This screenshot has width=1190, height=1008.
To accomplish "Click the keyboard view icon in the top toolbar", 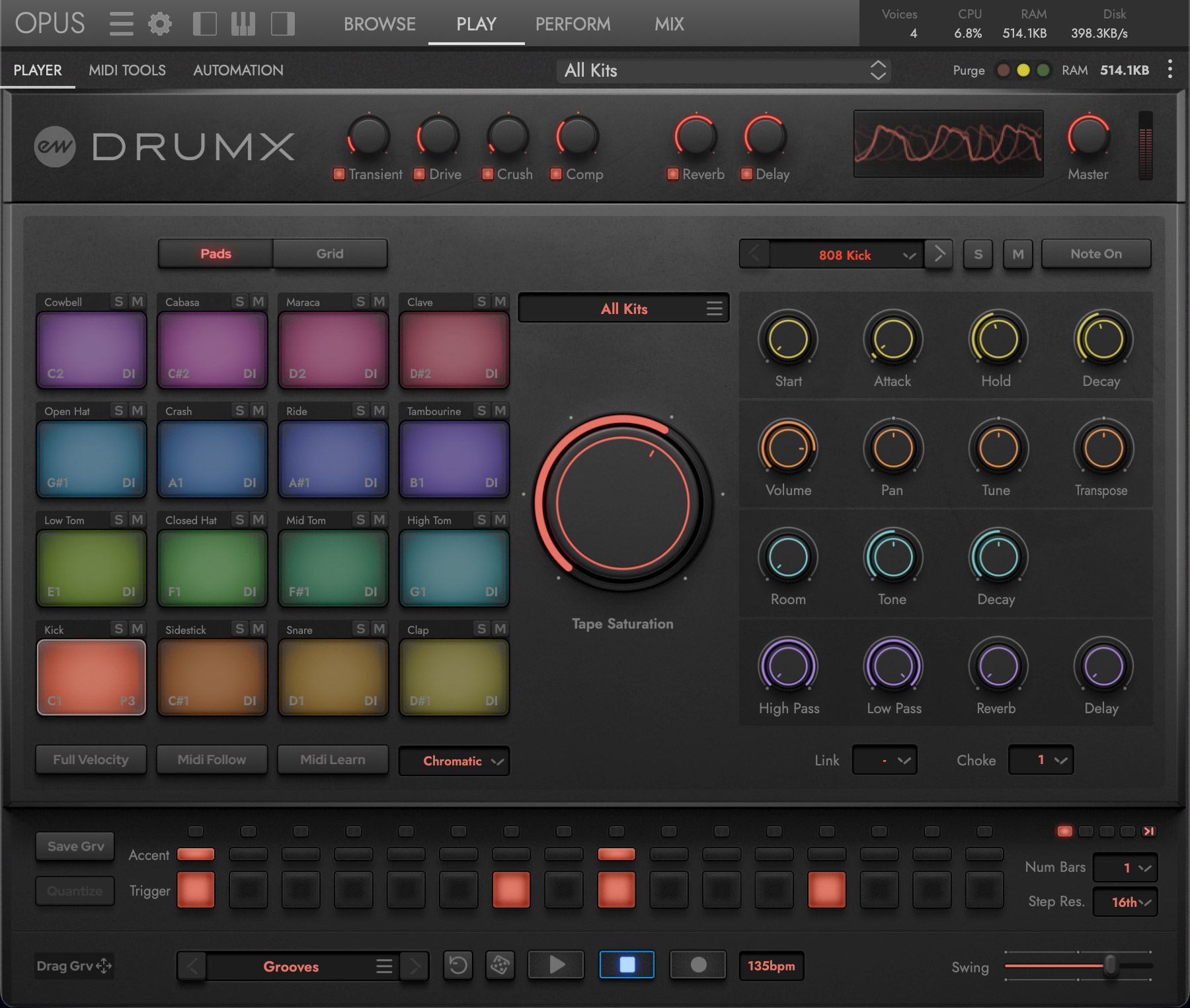I will pos(243,23).
